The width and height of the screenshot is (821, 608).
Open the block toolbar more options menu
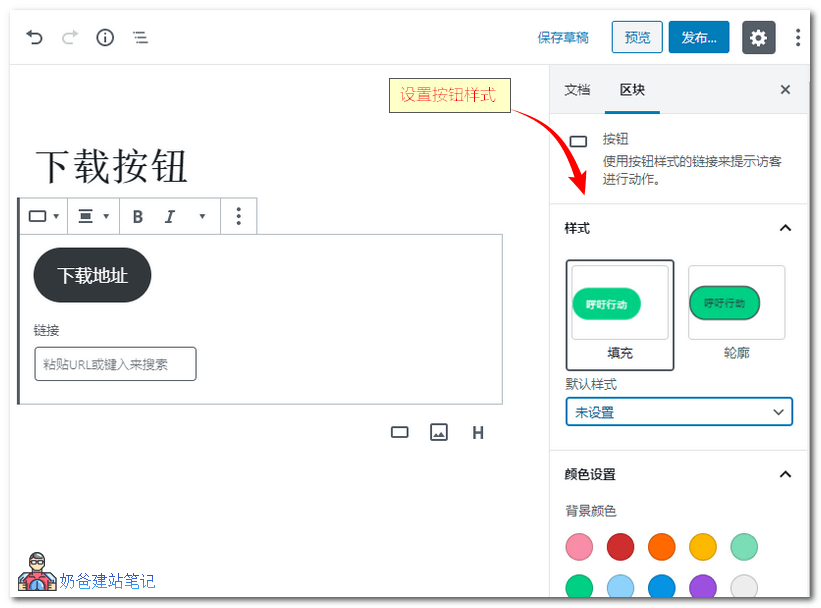(239, 215)
